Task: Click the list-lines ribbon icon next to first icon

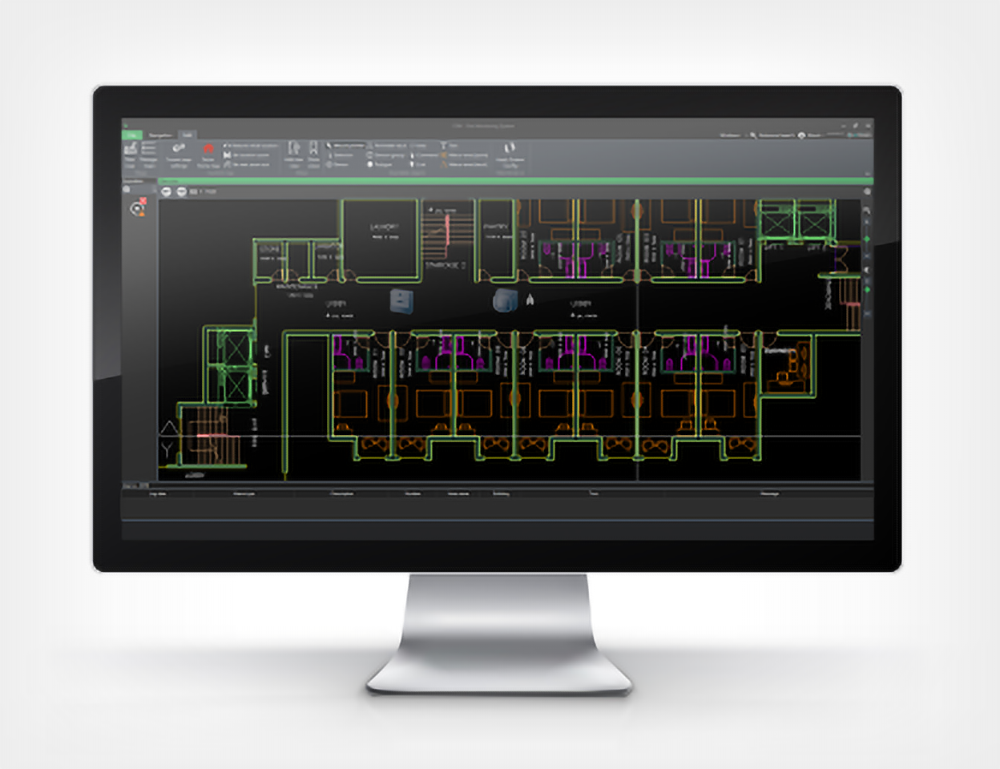Action: click(x=149, y=149)
